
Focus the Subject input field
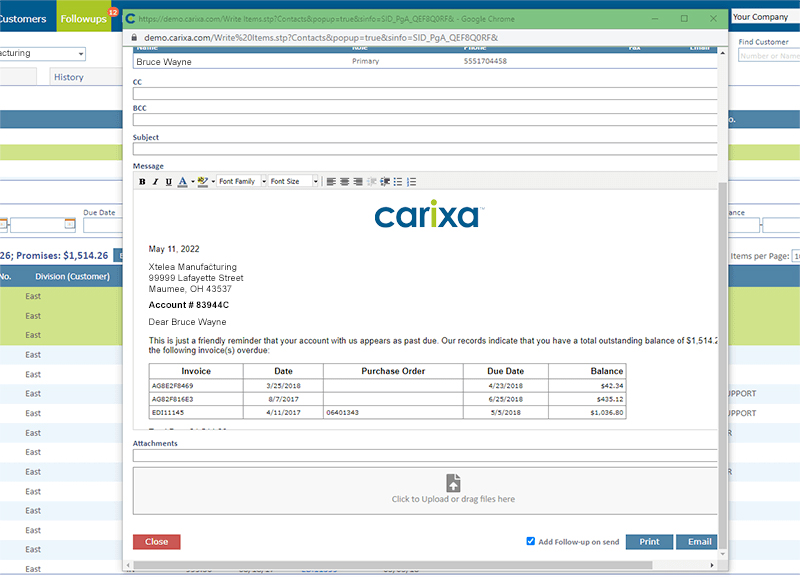pos(425,149)
